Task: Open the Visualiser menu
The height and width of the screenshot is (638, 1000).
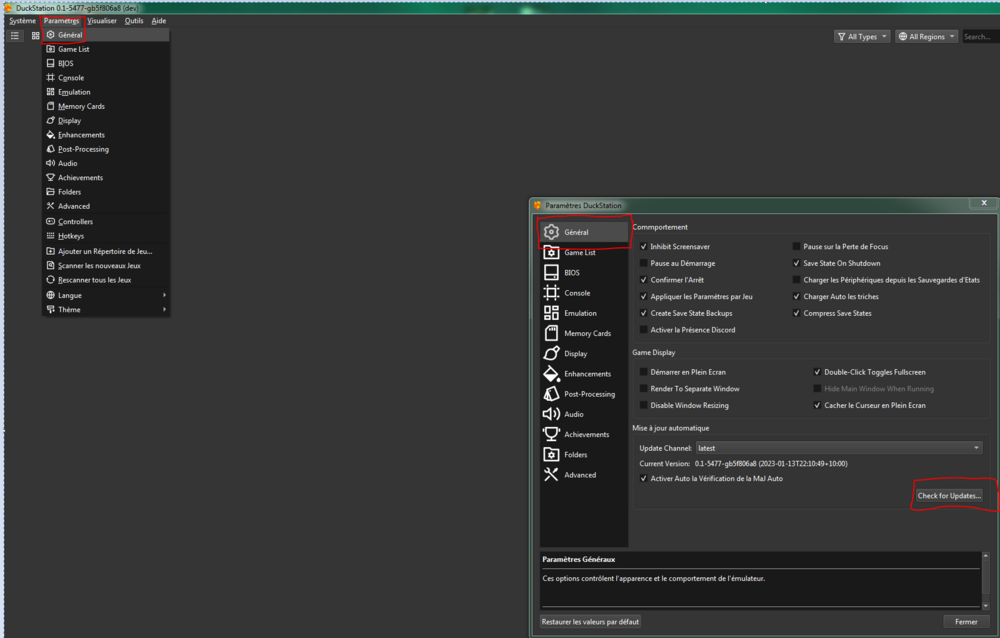Action: (x=102, y=20)
